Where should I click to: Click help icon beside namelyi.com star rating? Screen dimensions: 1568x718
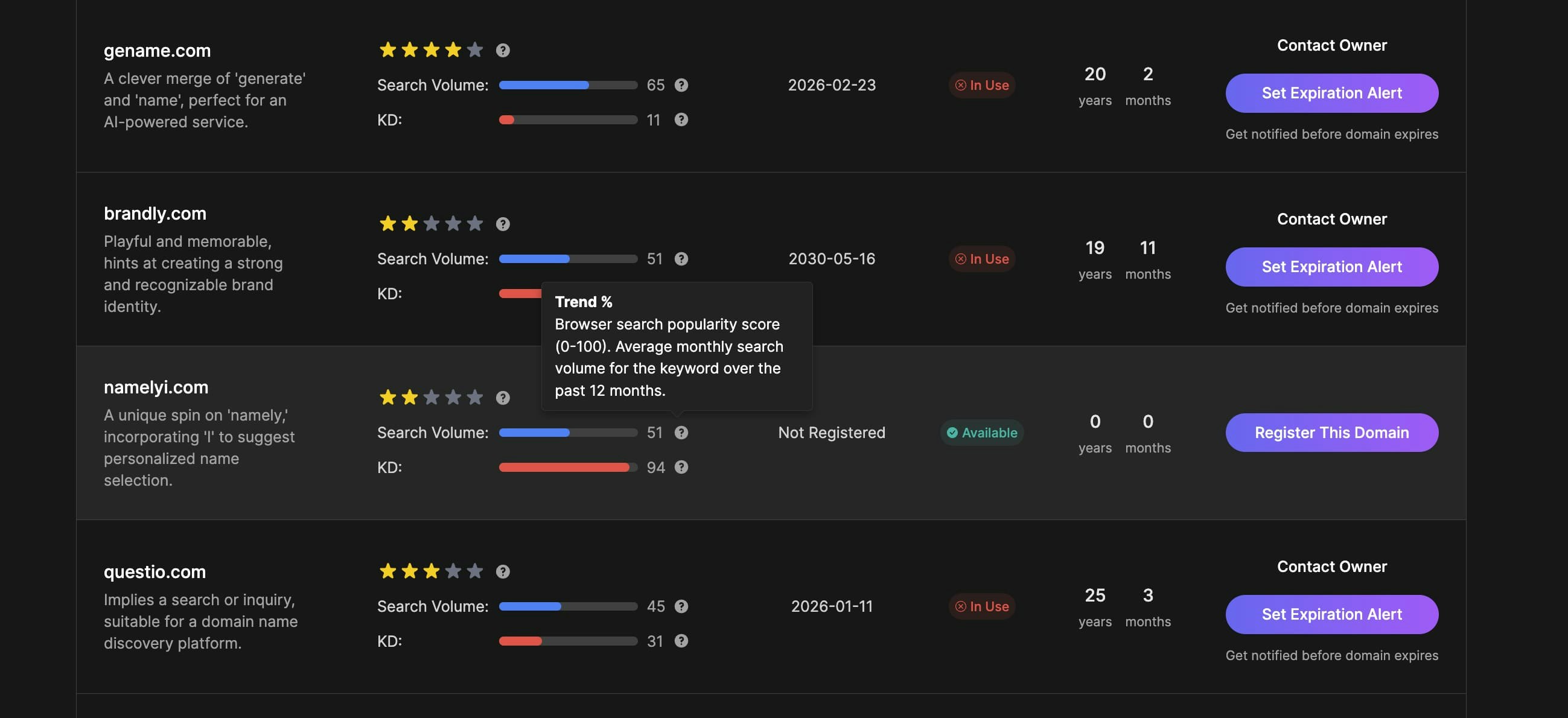pos(502,397)
